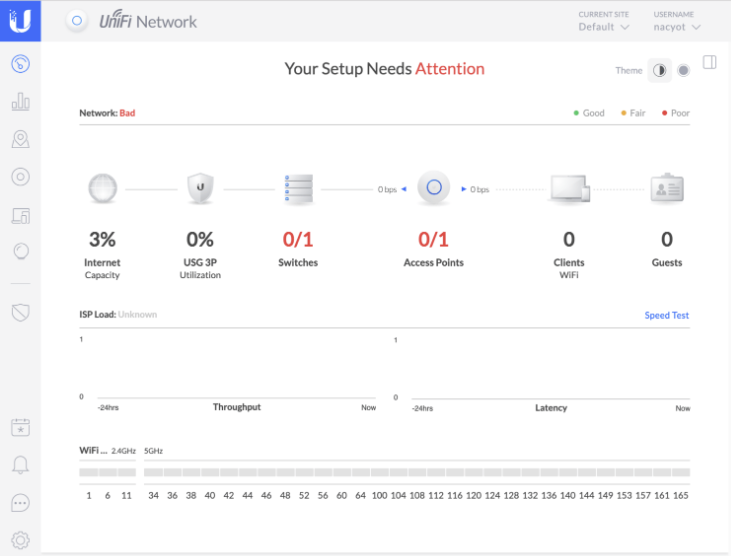
Task: Click the Access Points round device icon
Action: pos(434,187)
